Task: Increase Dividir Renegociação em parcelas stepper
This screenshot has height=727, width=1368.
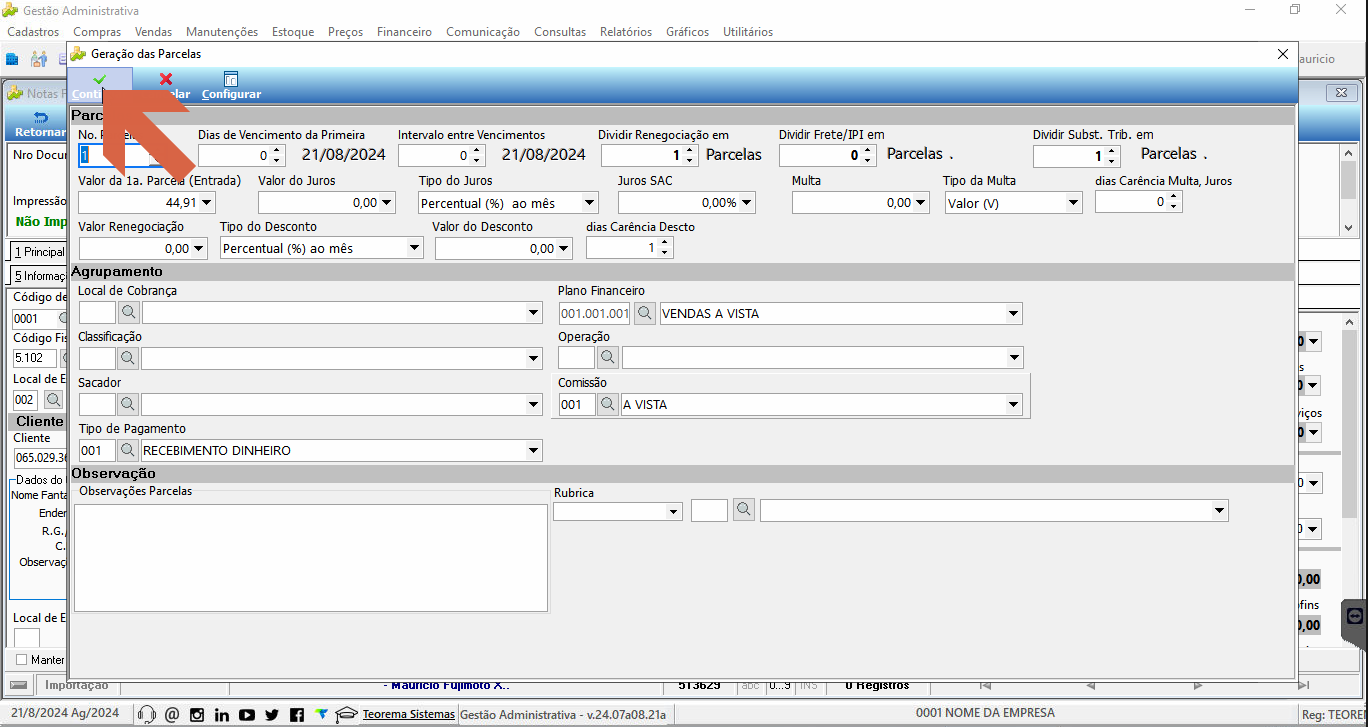Action: tap(690, 151)
